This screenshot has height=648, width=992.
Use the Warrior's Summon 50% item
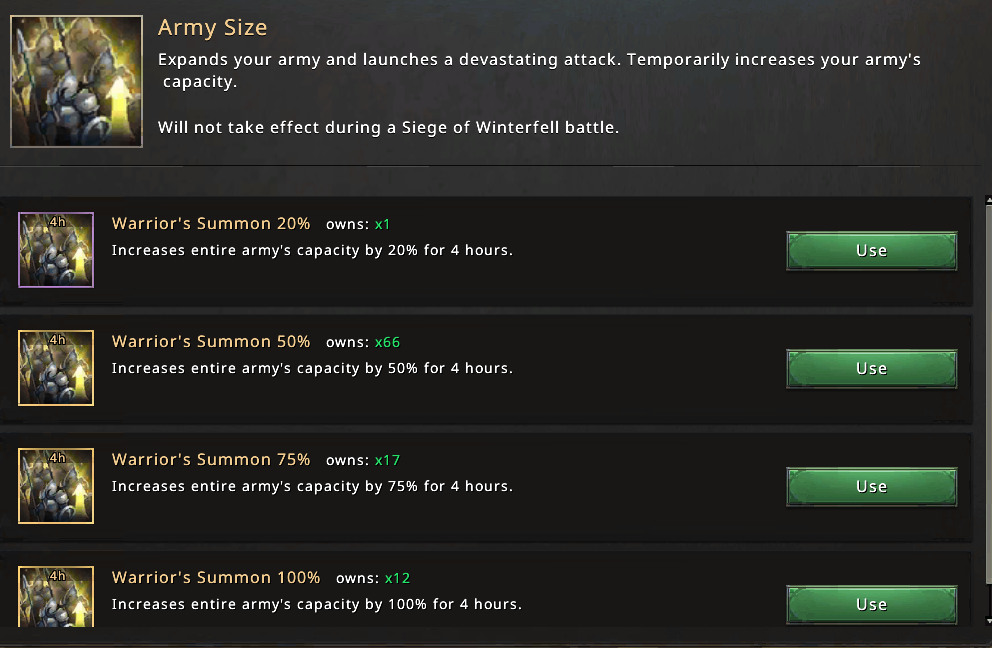(871, 368)
